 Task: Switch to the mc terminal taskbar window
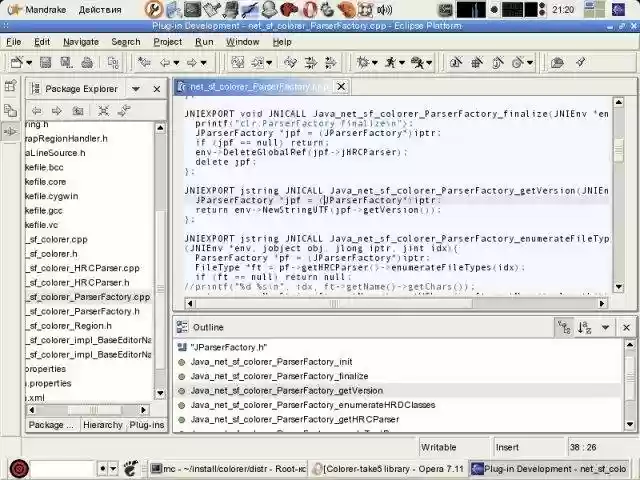[x=228, y=469]
